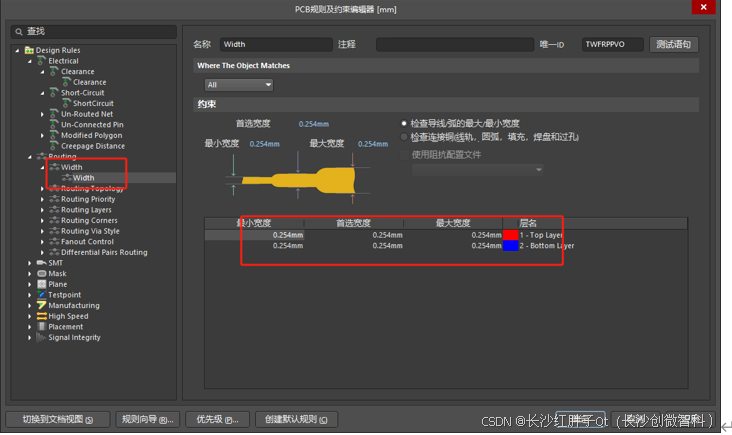Click Bottom Layer maximum width cell

453,246
